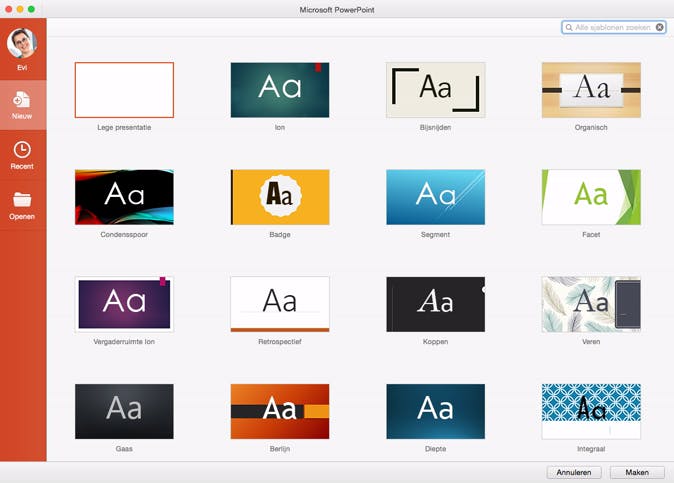Image resolution: width=674 pixels, height=483 pixels.
Task: Click the Vergaderruimte Ion label
Action: click(x=124, y=342)
